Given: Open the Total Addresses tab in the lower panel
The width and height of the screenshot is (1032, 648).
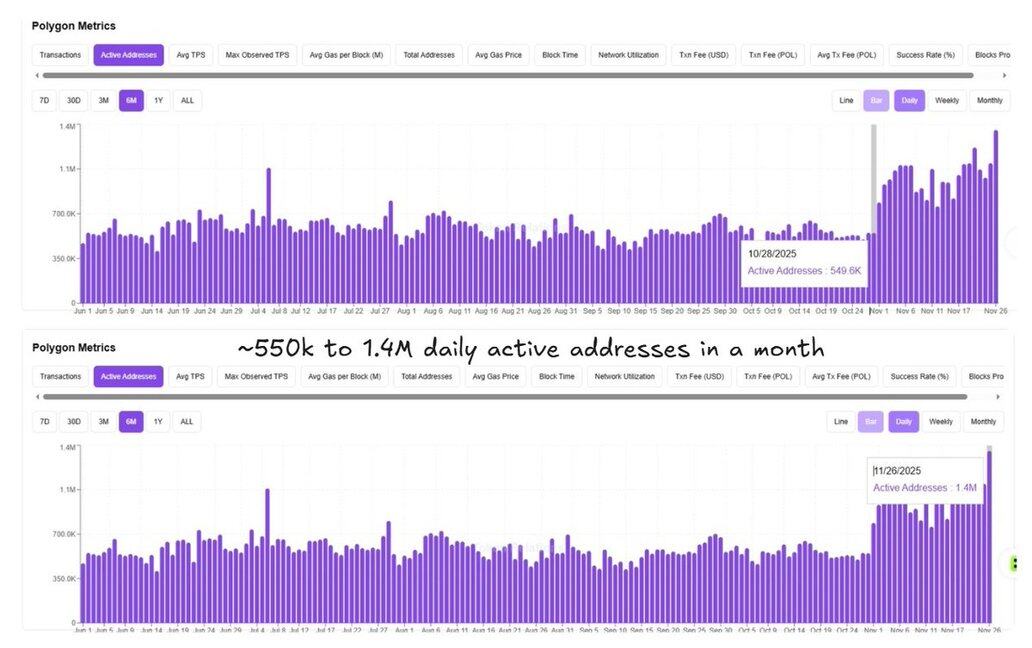Looking at the screenshot, I should [x=425, y=376].
